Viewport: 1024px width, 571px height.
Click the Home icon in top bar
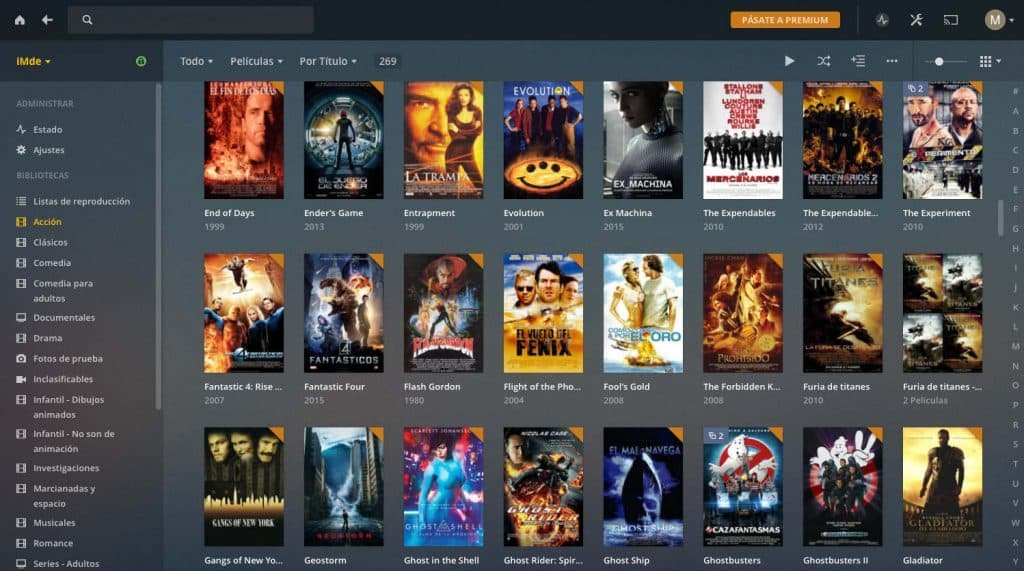pyautogui.click(x=20, y=20)
